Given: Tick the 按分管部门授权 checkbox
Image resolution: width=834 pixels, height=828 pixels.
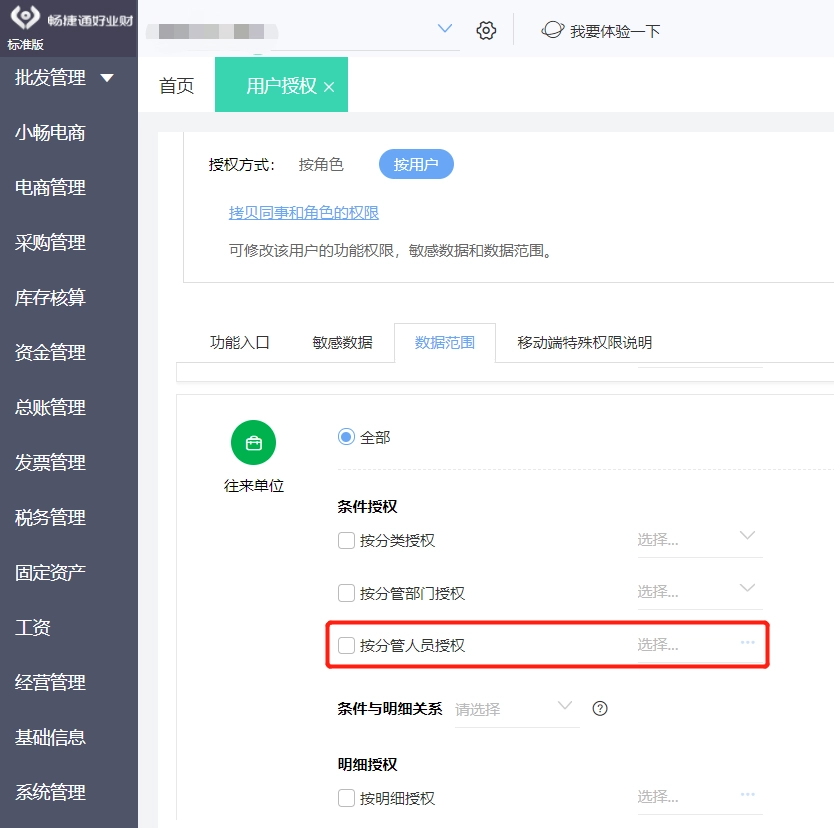Looking at the screenshot, I should pyautogui.click(x=346, y=592).
